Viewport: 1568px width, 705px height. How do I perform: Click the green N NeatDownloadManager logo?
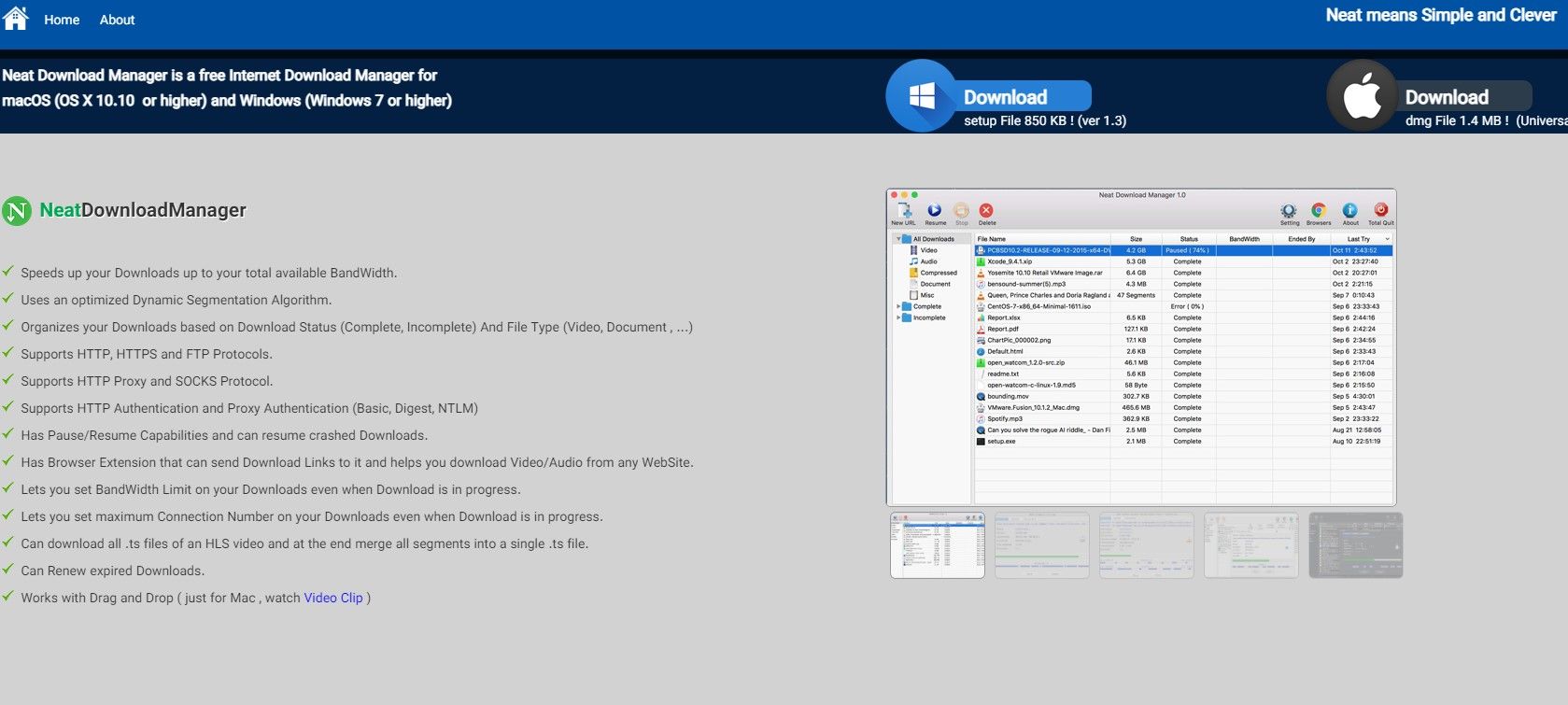tap(17, 211)
